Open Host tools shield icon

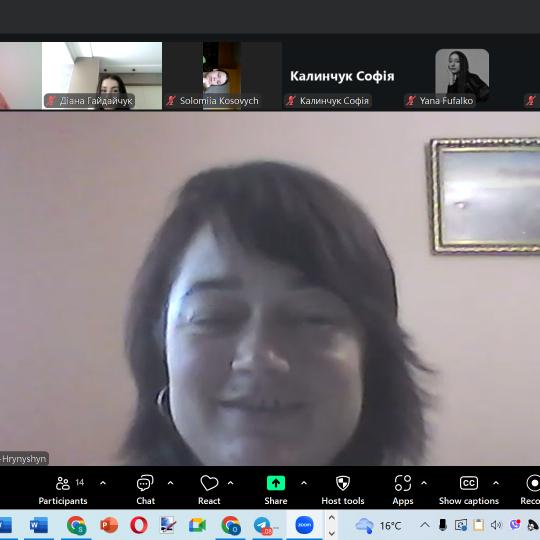tap(343, 483)
